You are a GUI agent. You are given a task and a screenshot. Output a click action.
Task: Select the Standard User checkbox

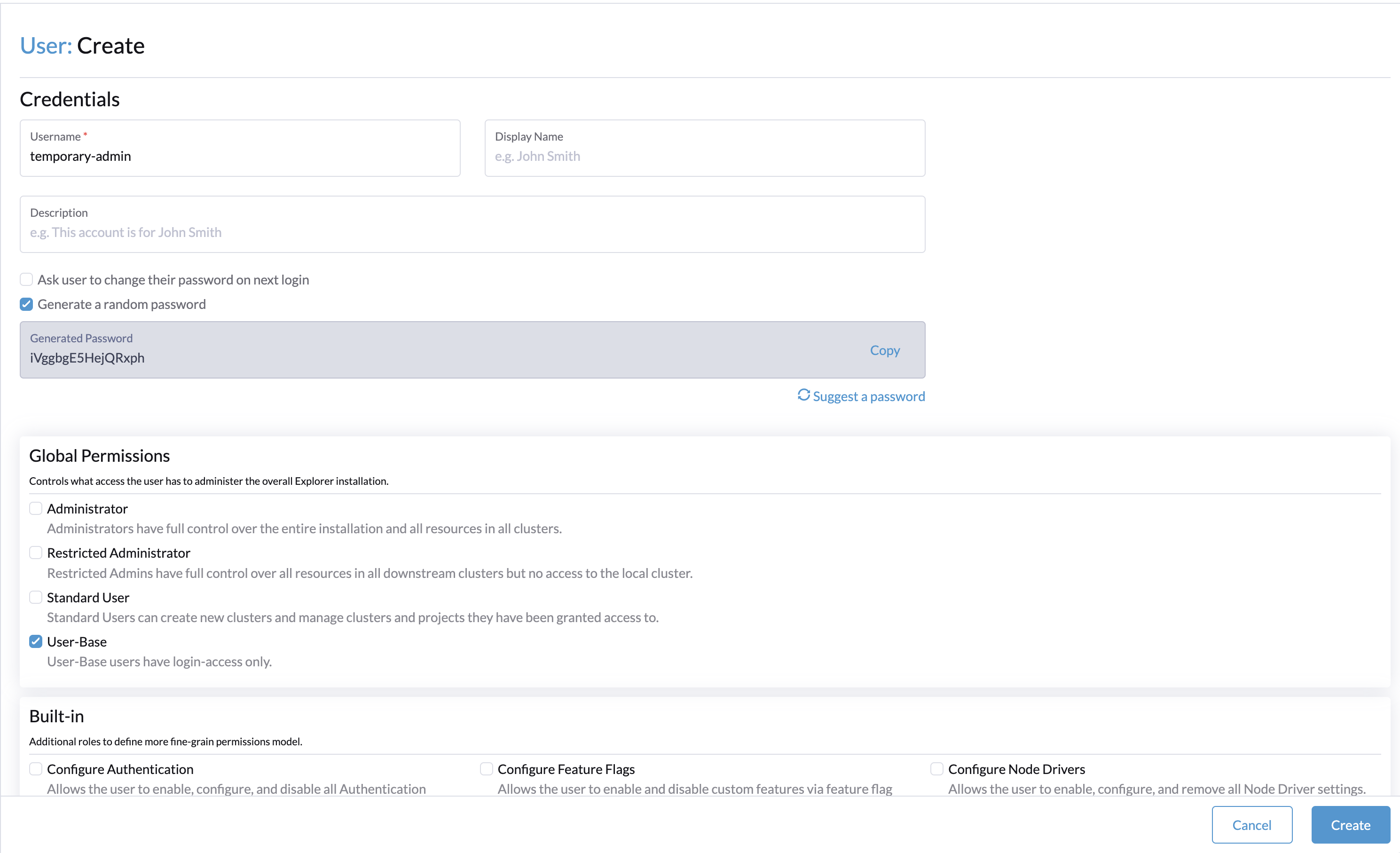coord(36,597)
